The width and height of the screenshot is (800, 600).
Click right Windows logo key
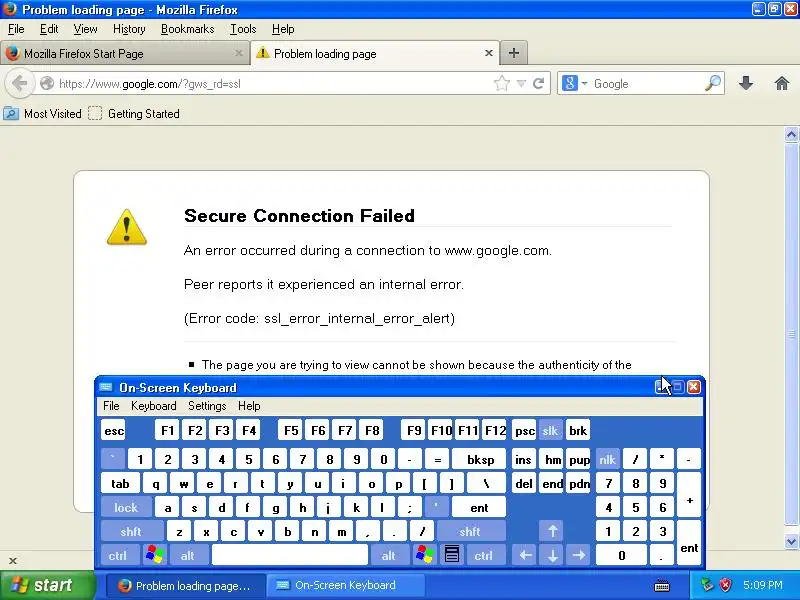coord(424,555)
